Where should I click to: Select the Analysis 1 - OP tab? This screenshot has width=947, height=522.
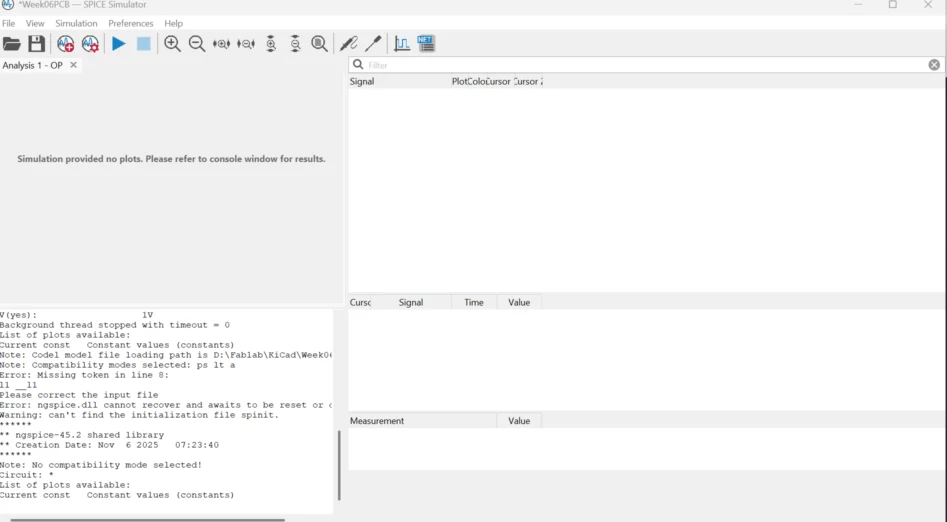click(33, 65)
